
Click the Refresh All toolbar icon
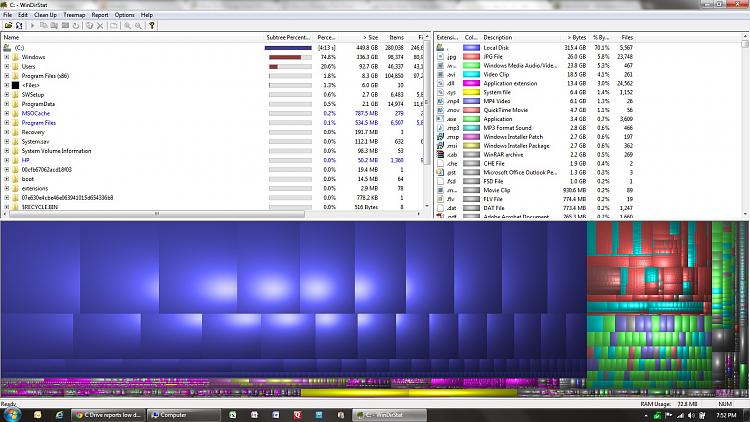pos(19,25)
